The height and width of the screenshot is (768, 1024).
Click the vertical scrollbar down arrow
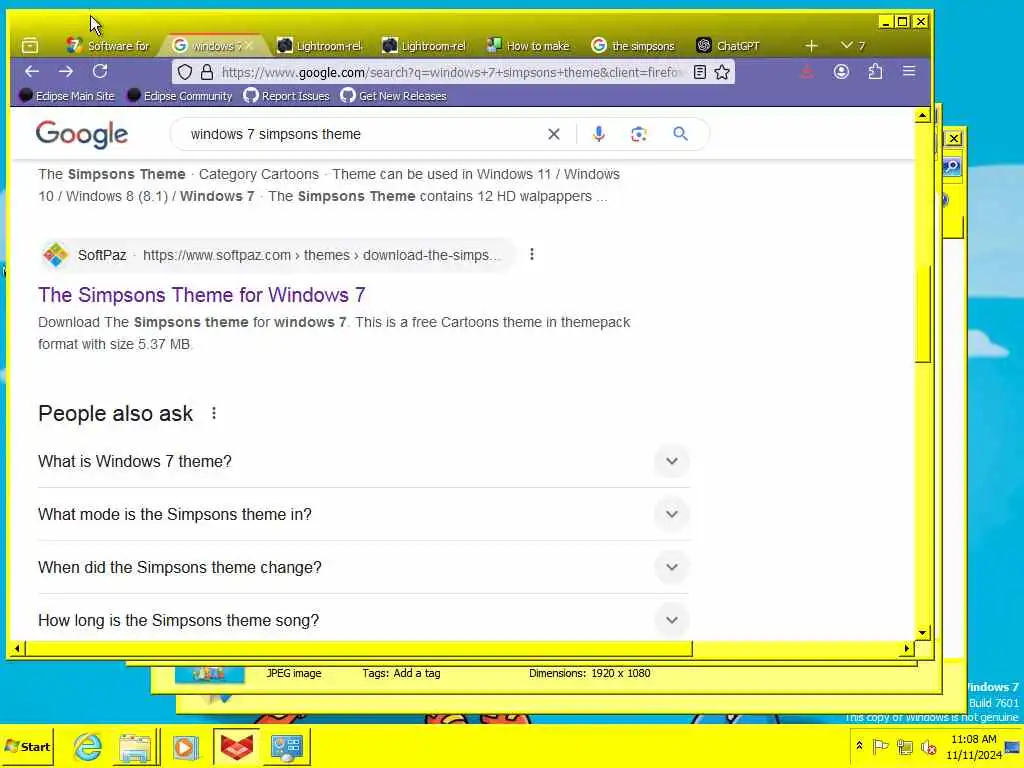click(922, 632)
